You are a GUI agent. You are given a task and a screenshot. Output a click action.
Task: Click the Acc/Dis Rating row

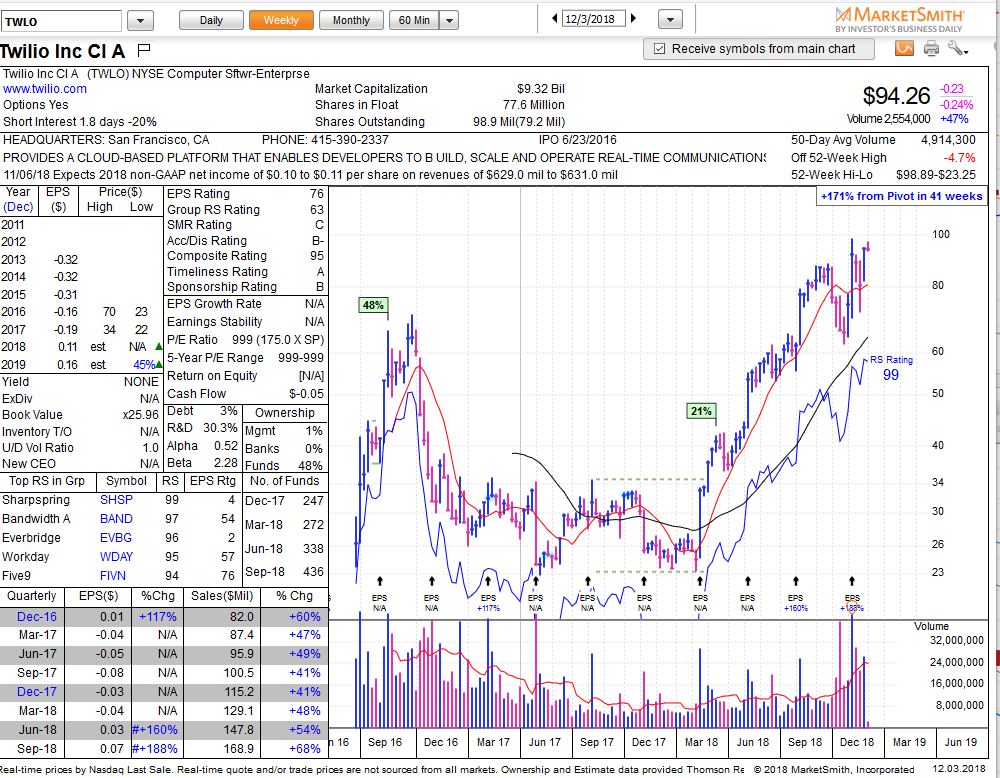(x=246, y=240)
